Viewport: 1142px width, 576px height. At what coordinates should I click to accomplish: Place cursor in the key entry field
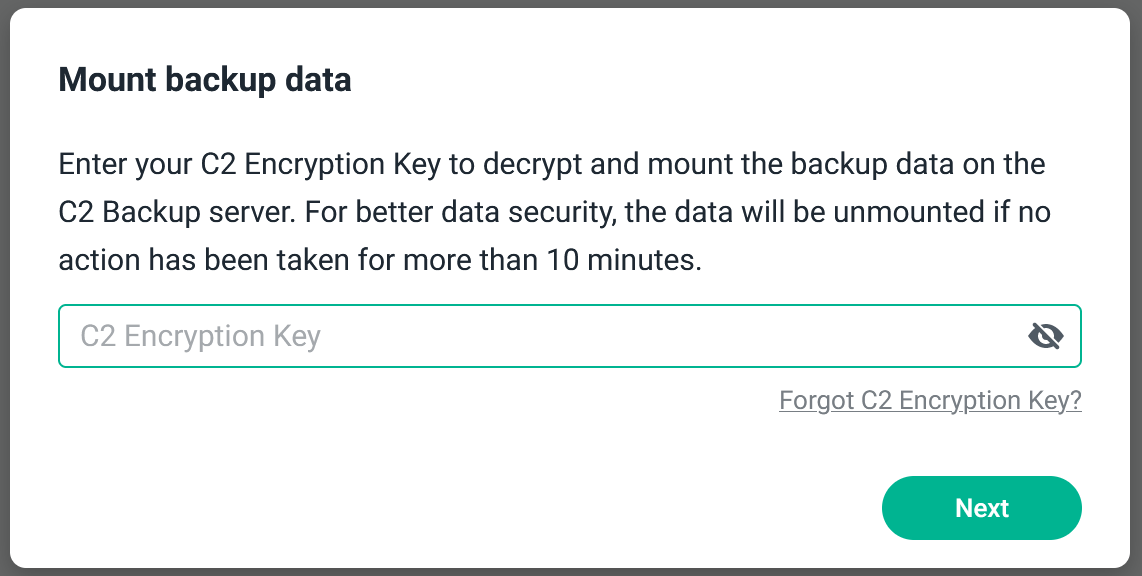(x=540, y=336)
